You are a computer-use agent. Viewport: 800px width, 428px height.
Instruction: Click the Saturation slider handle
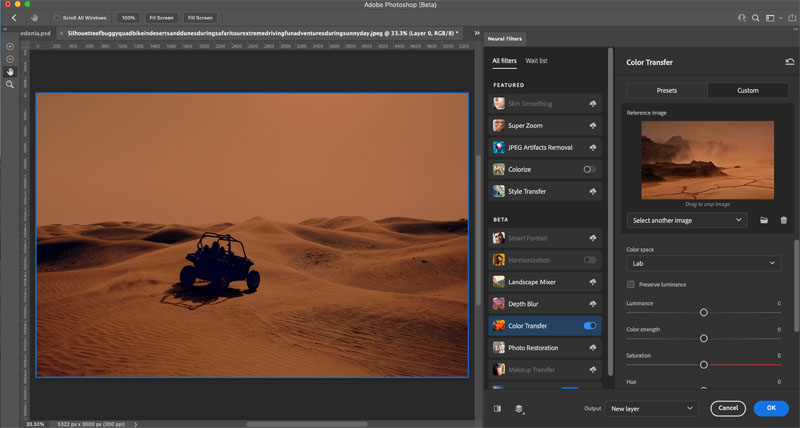(x=704, y=365)
